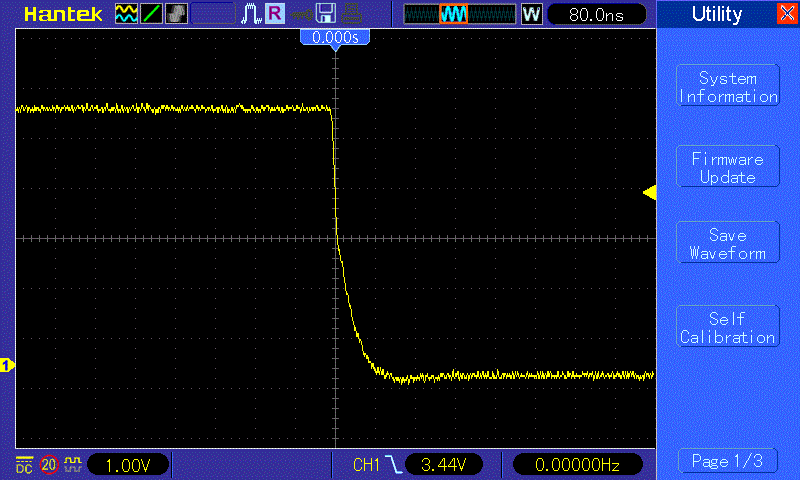Click the 80.0ns timebase readout
The width and height of the screenshot is (800, 480).
(x=596, y=14)
